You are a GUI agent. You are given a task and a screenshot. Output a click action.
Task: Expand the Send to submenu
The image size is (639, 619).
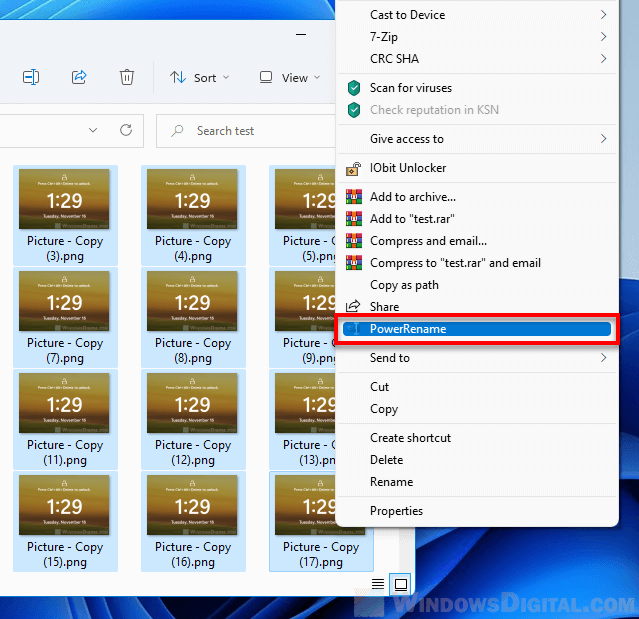[604, 358]
